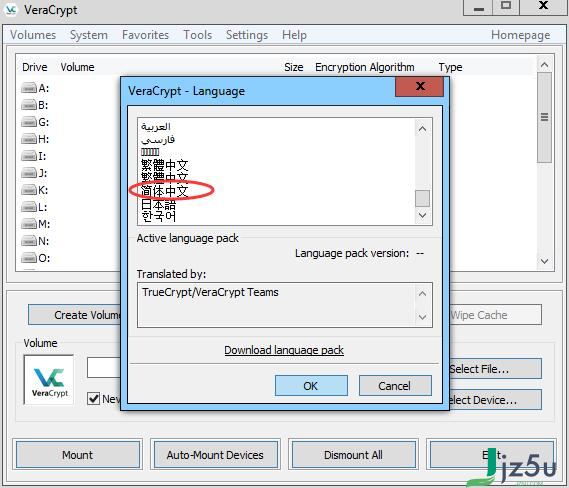Viewport: 569px width, 488px height.
Task: Select 简体中文 in the language list
Action: point(164,190)
